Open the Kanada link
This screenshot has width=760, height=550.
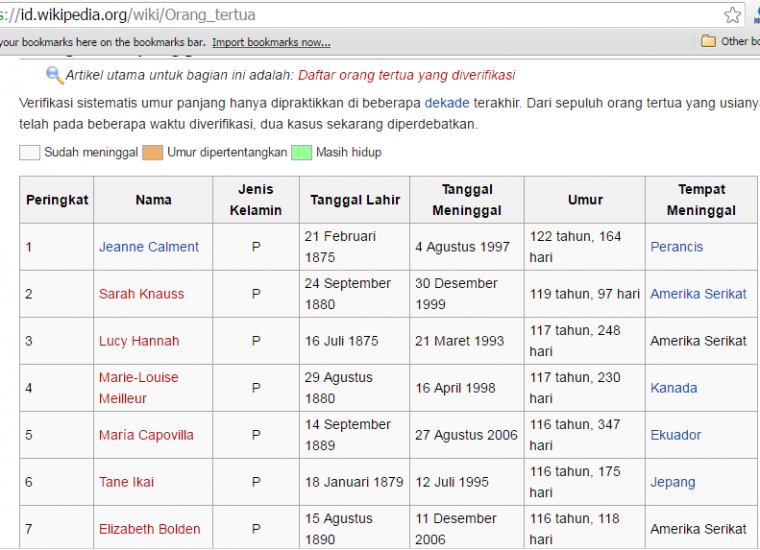[674, 388]
